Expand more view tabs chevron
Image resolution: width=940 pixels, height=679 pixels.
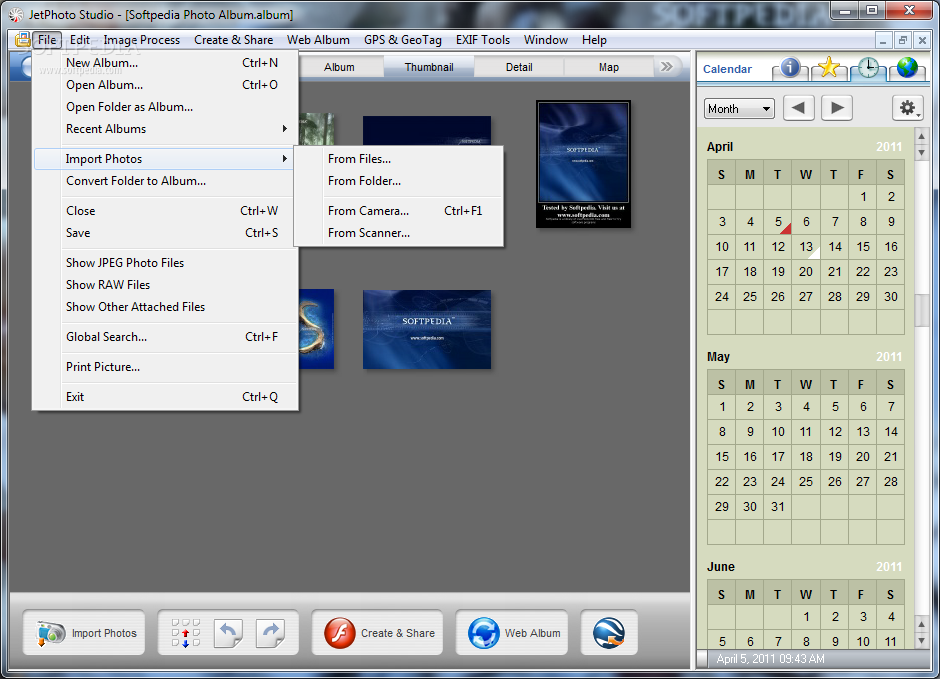tap(667, 67)
